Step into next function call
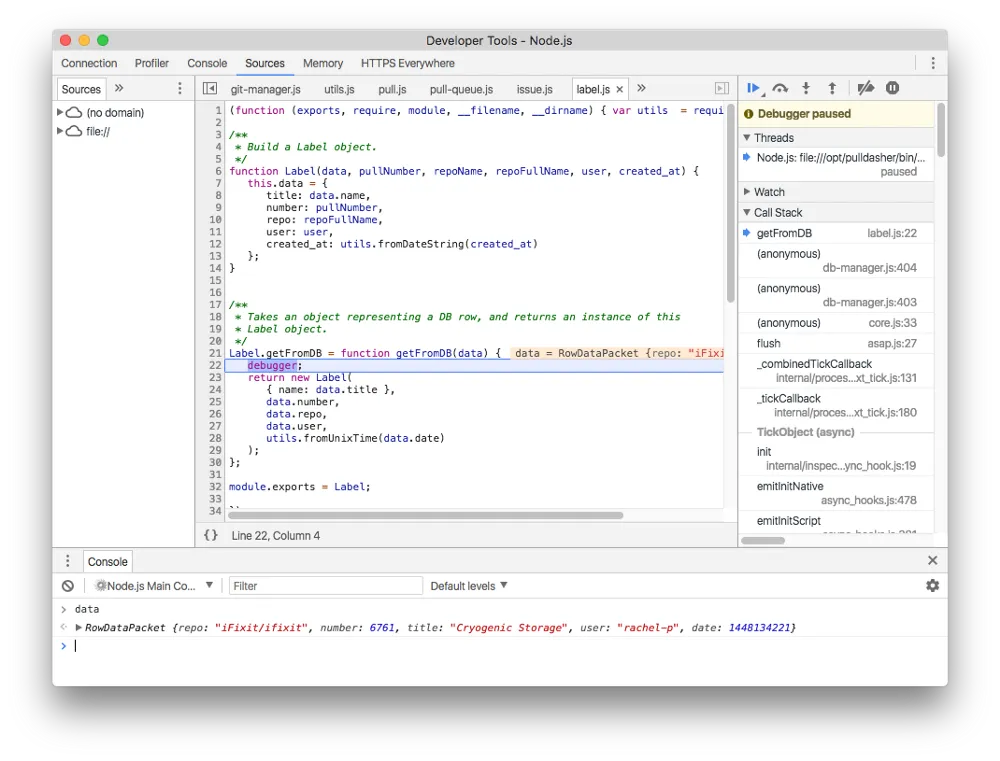Viewport: 1000px width, 761px height. [806, 88]
